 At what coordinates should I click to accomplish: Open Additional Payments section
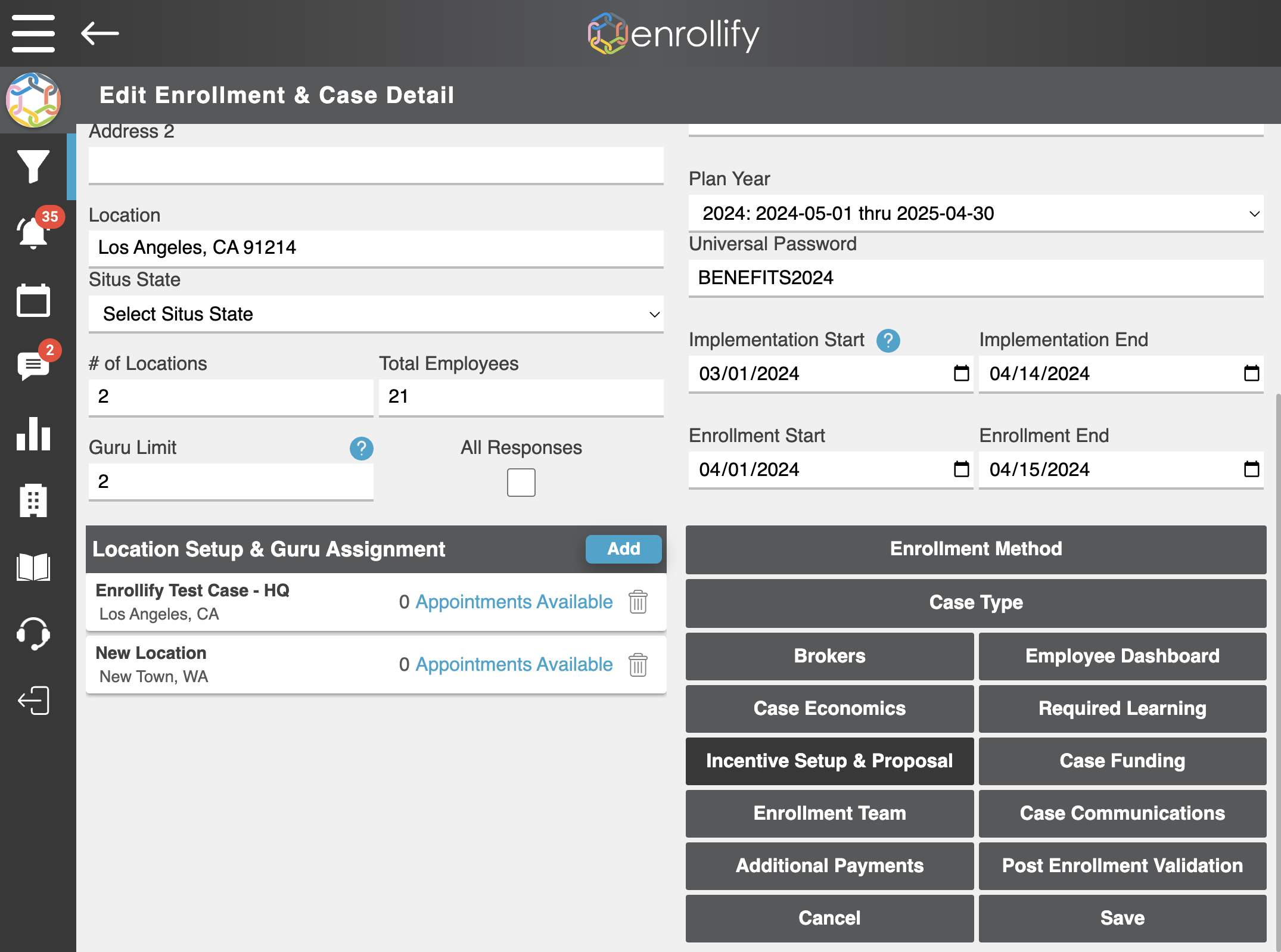pos(829,866)
